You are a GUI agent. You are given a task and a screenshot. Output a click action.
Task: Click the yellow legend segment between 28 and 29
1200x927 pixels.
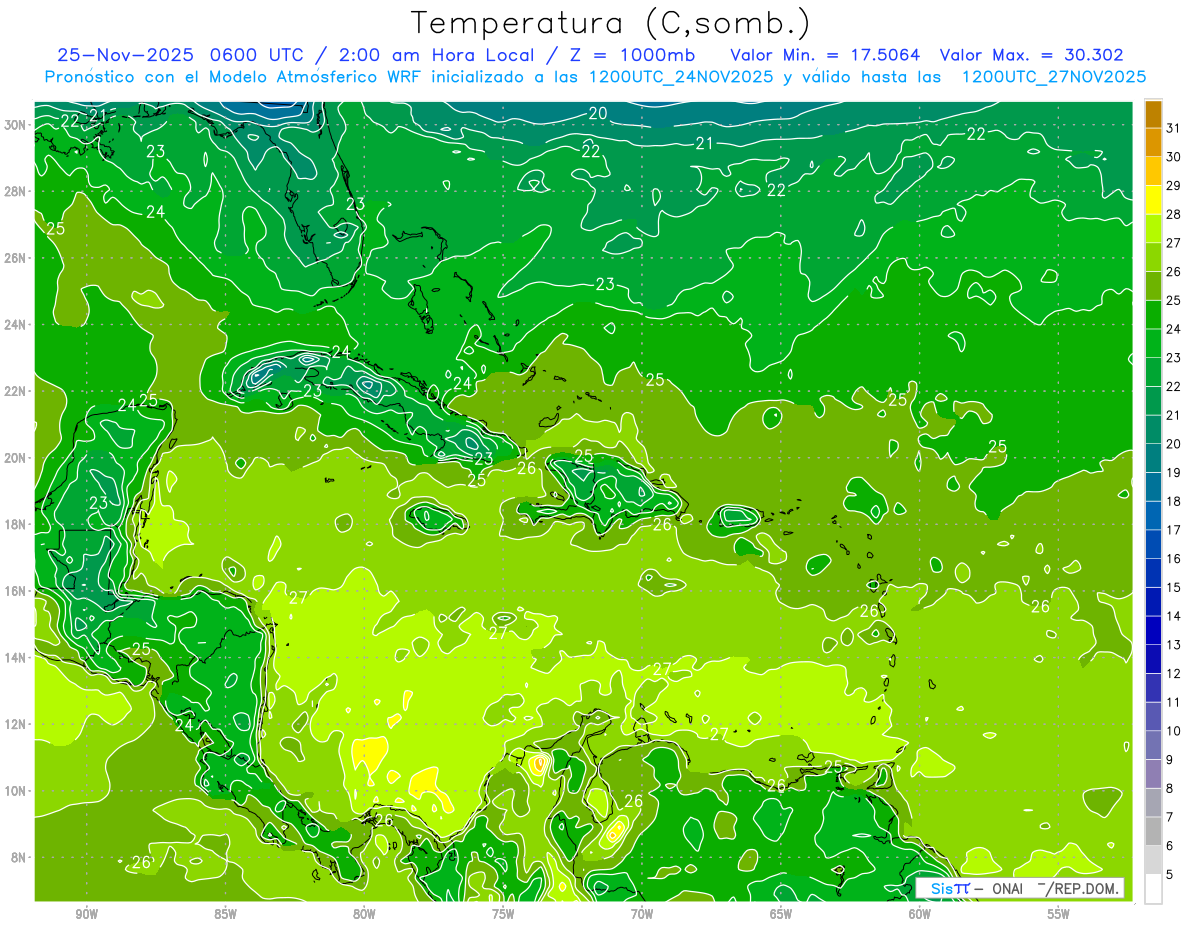coord(1153,199)
